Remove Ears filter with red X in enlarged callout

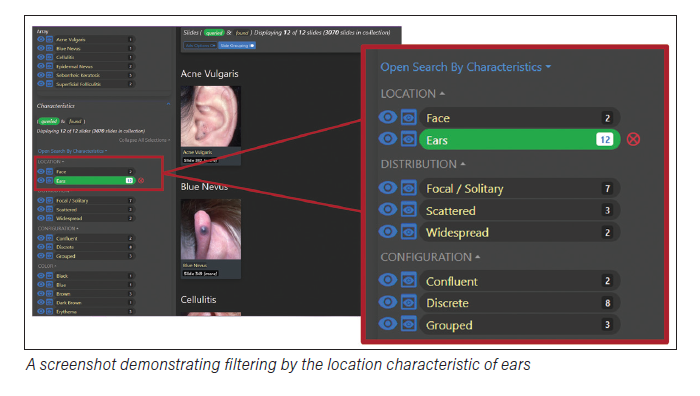pyautogui.click(x=633, y=139)
